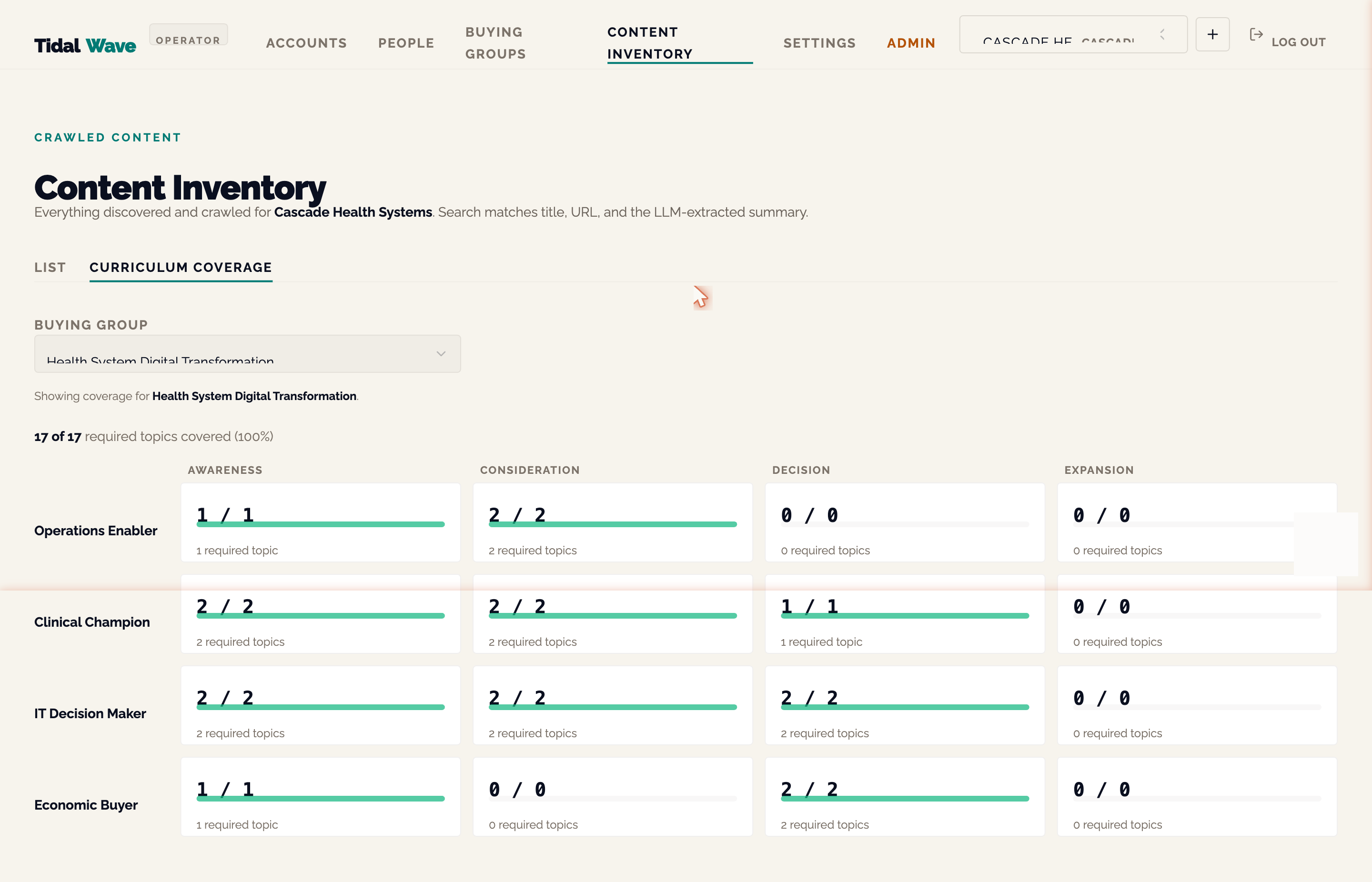1372x882 pixels.
Task: Open Settings nav item
Action: tap(819, 43)
